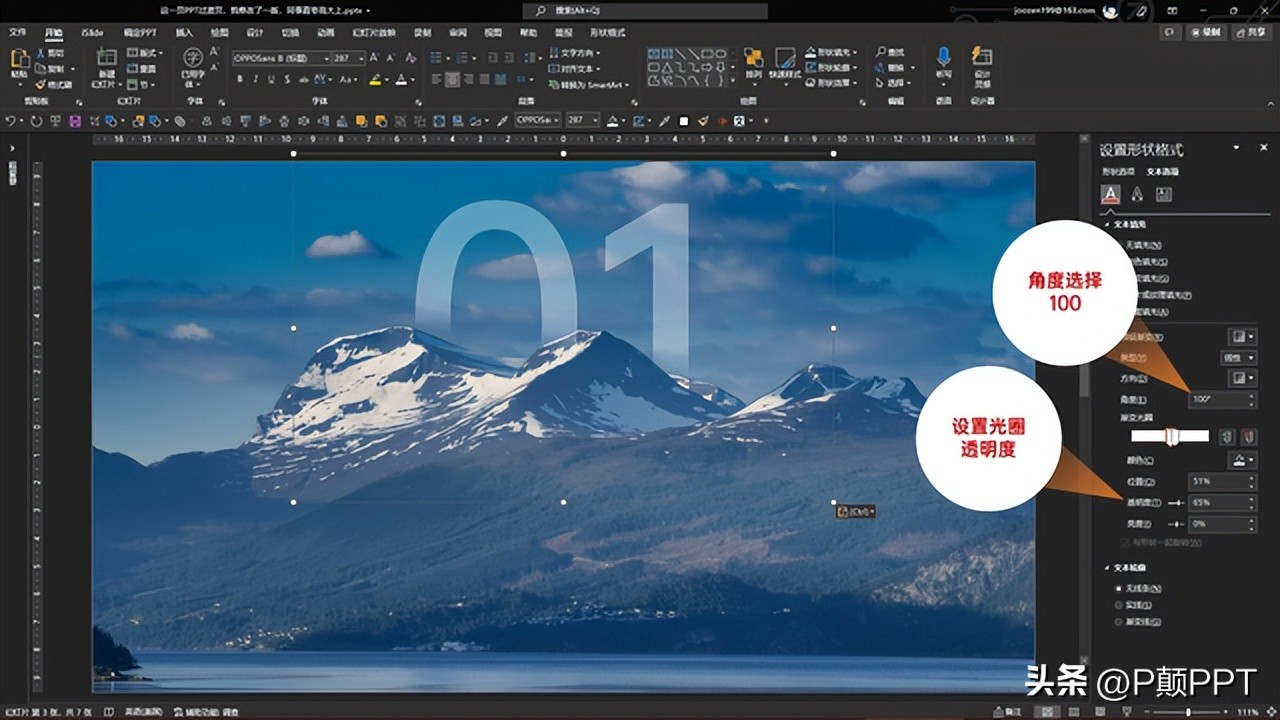Click the Convert to SmartArt button
Image resolution: width=1280 pixels, height=720 pixels.
click(x=590, y=84)
